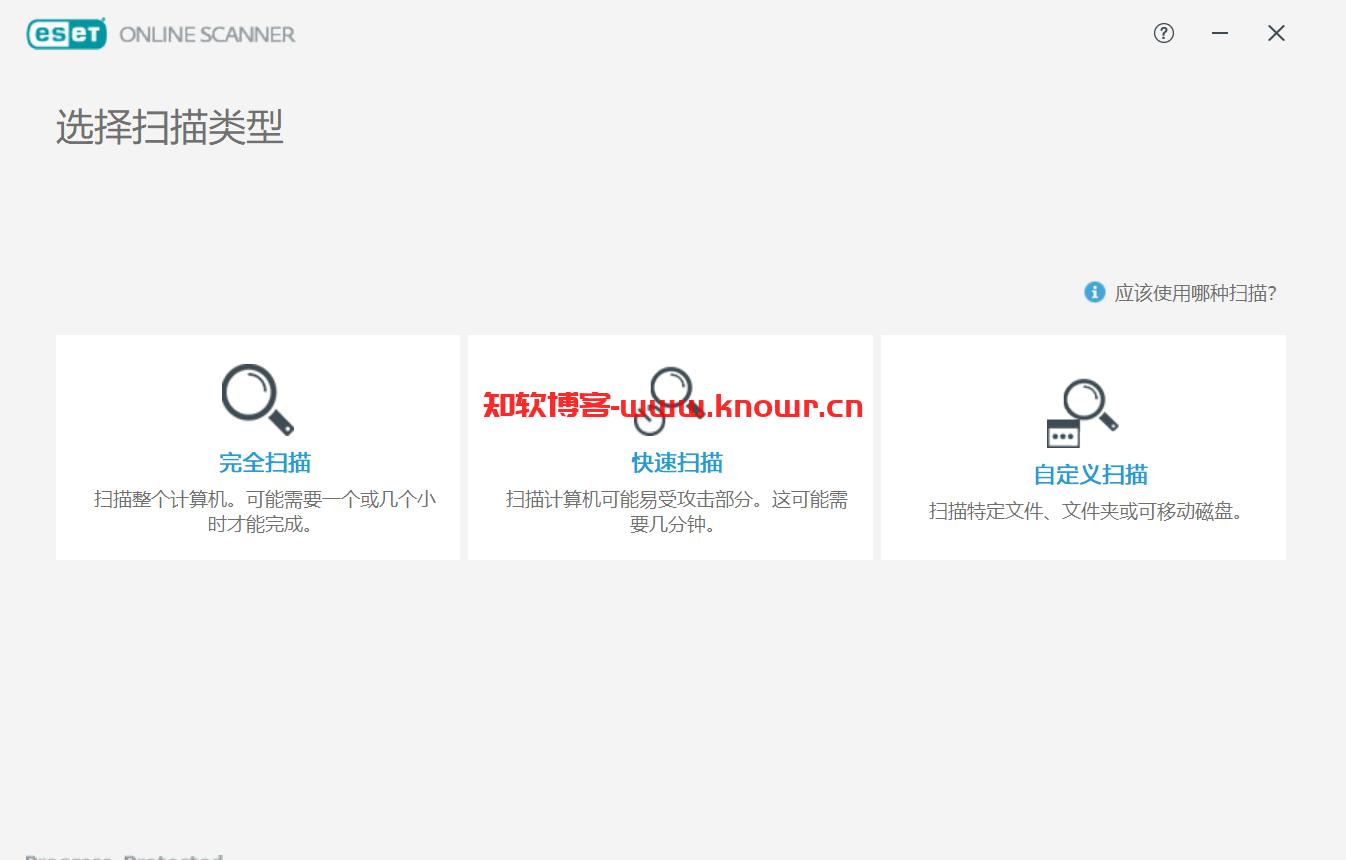
Task: Click the 选择扫描类型 heading
Action: (x=170, y=128)
